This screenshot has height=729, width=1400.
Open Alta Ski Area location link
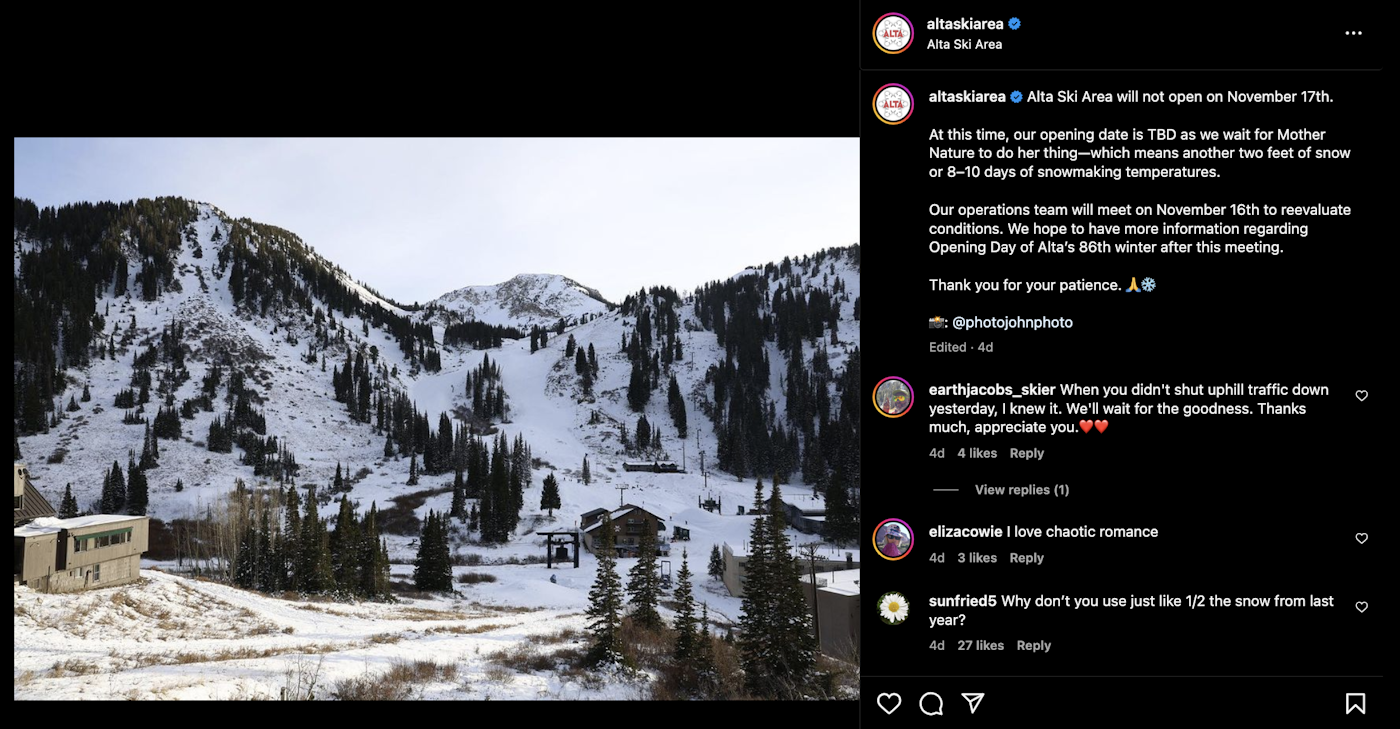pyautogui.click(x=964, y=44)
